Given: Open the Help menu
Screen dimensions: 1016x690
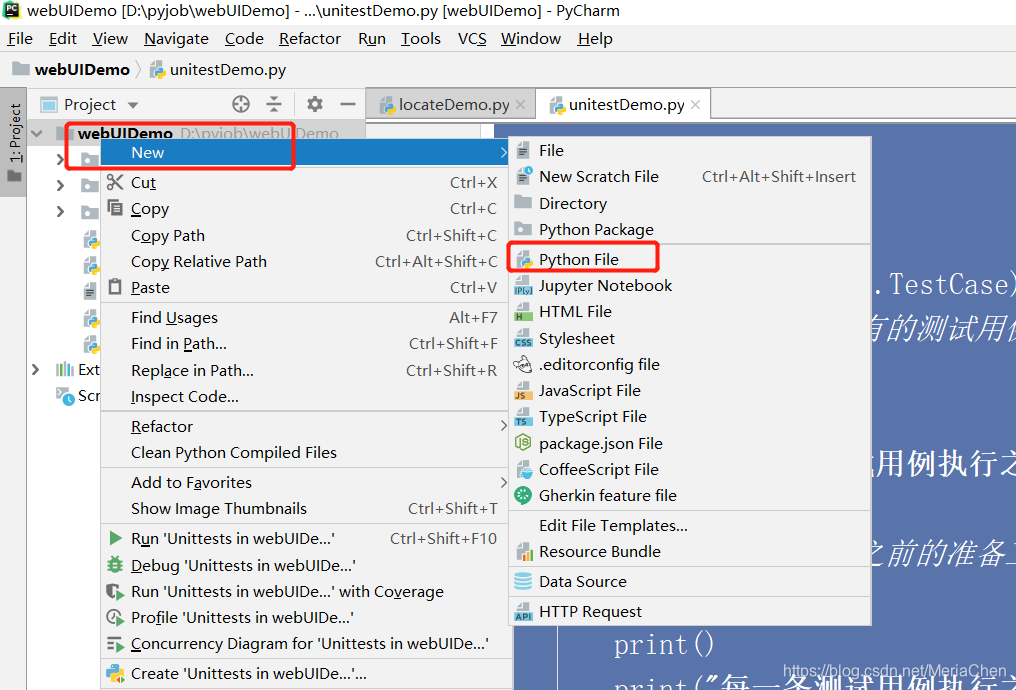Looking at the screenshot, I should coord(595,39).
